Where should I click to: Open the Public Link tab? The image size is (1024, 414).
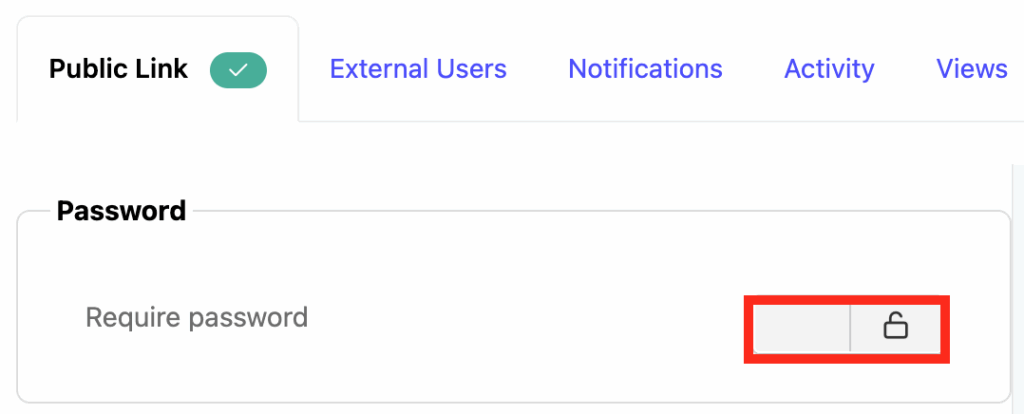(157, 70)
